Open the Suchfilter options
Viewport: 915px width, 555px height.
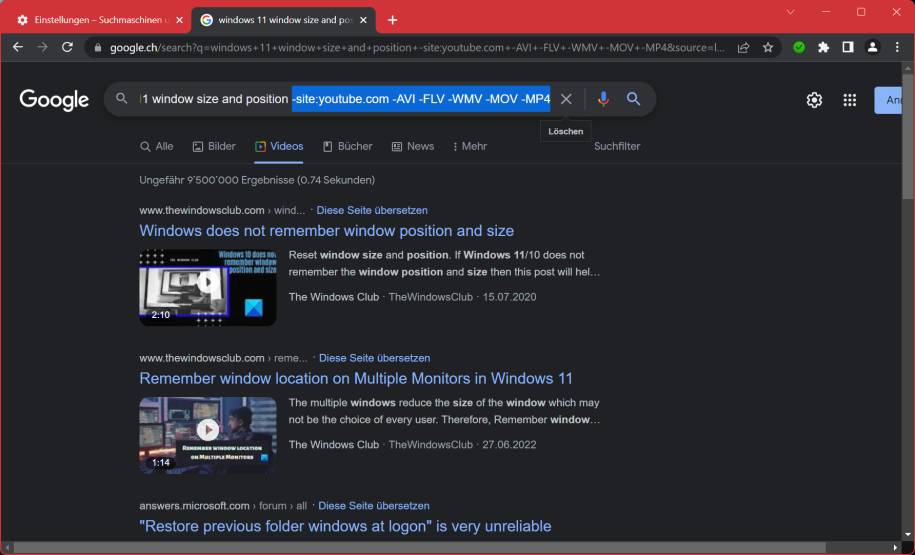pyautogui.click(x=617, y=146)
